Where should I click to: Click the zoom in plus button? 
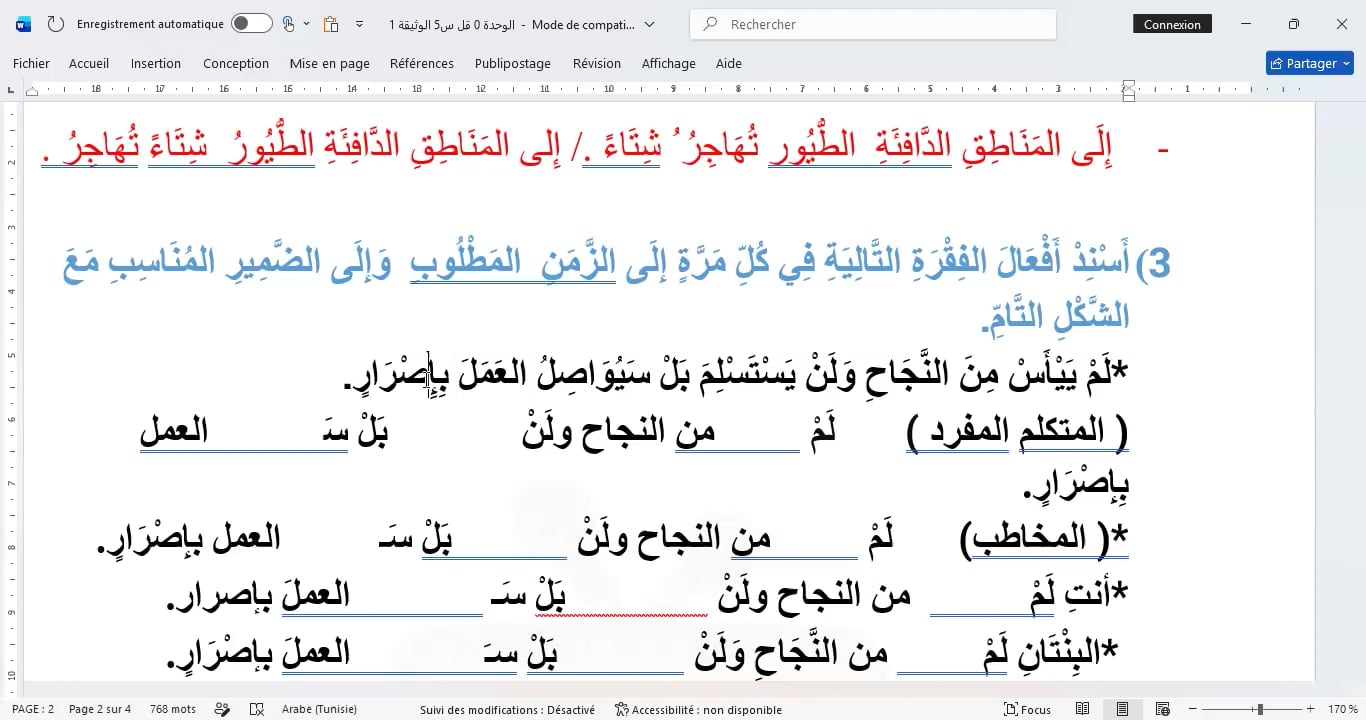click(1311, 709)
